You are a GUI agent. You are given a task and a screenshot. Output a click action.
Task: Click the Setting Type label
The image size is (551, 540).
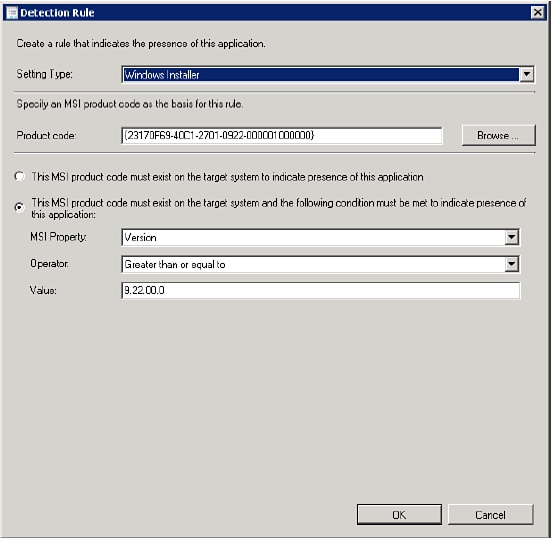(44, 74)
